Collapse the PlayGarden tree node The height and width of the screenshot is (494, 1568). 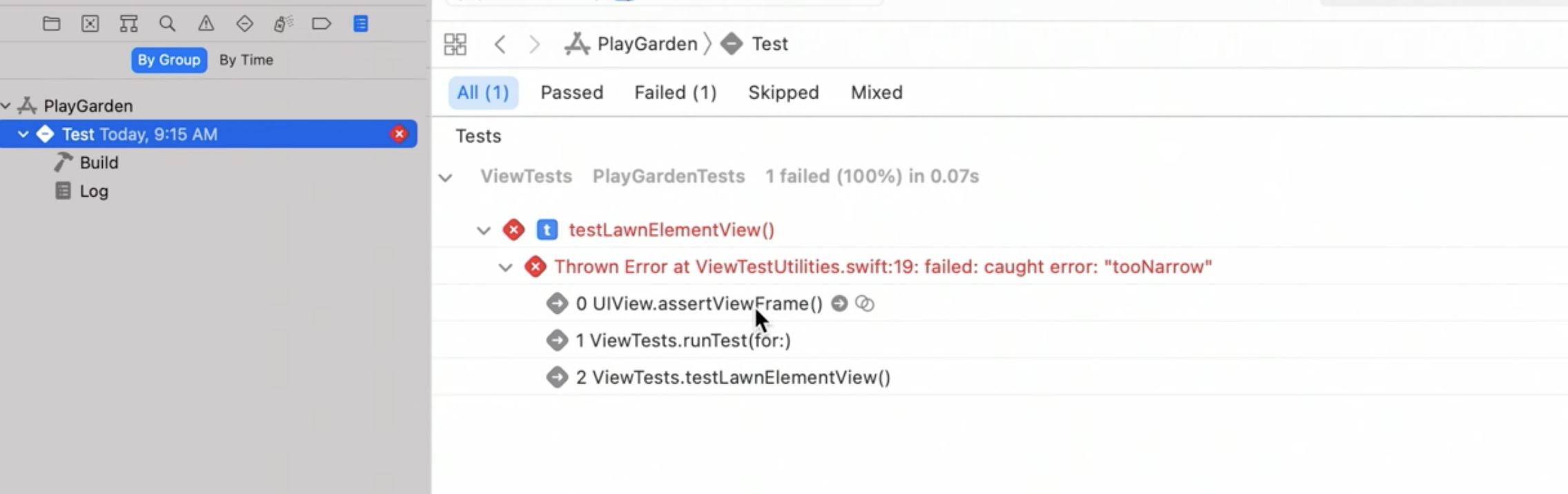[x=6, y=106]
